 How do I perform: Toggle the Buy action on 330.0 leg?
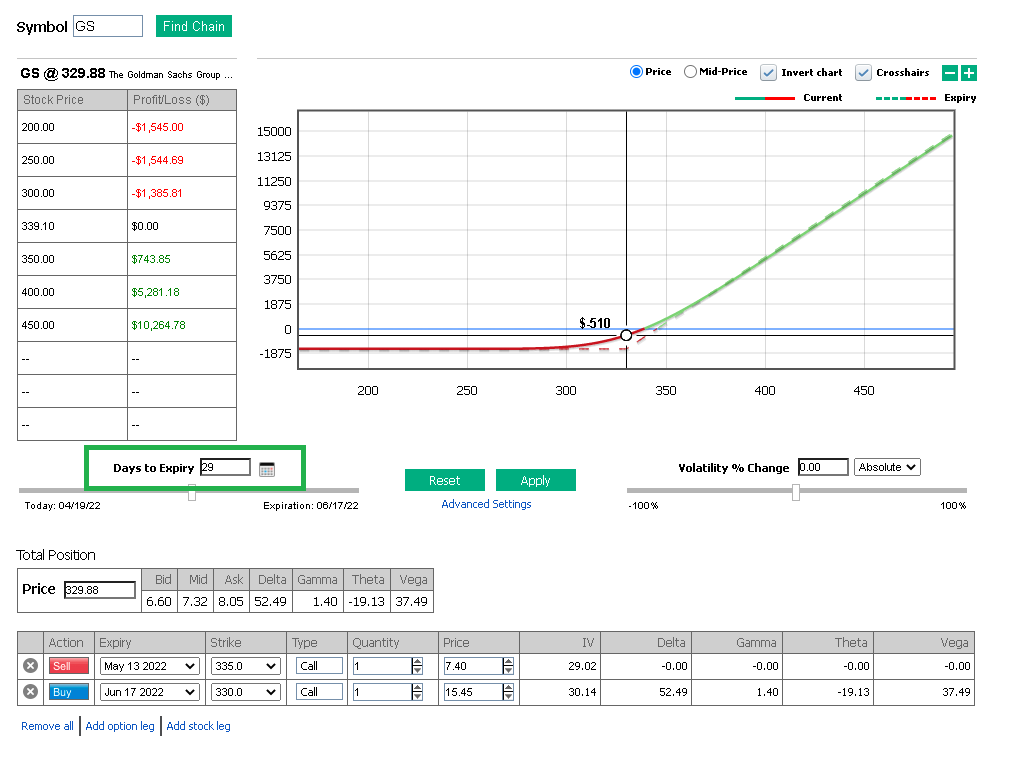tap(68, 692)
